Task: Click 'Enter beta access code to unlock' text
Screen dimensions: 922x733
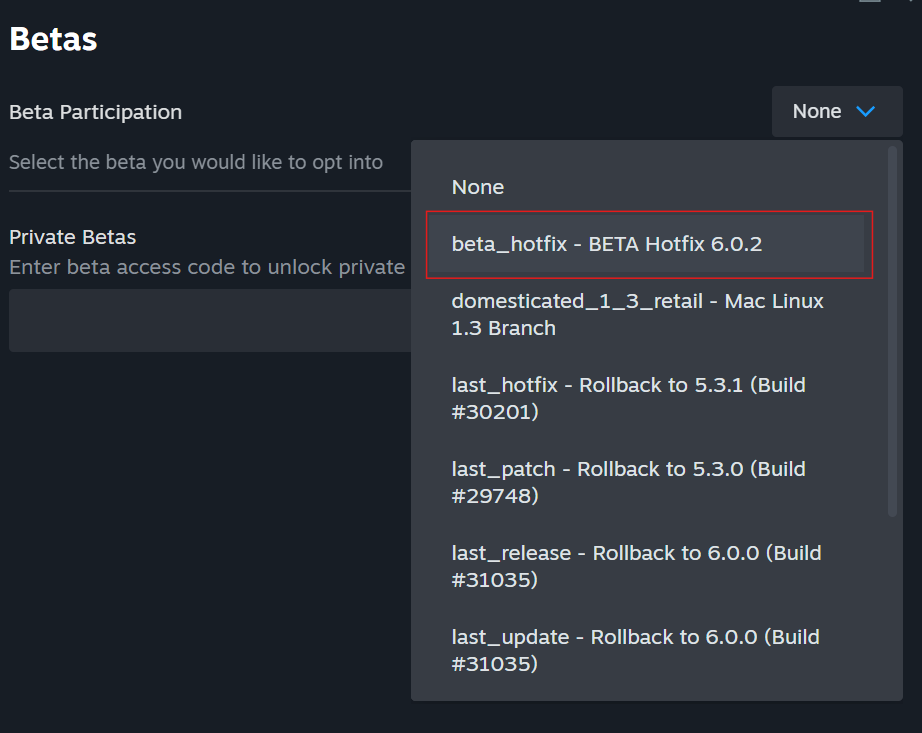Action: 207,267
